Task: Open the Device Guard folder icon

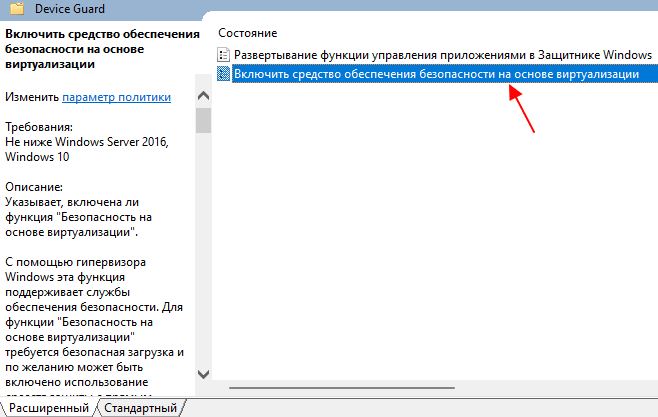Action: click(17, 8)
